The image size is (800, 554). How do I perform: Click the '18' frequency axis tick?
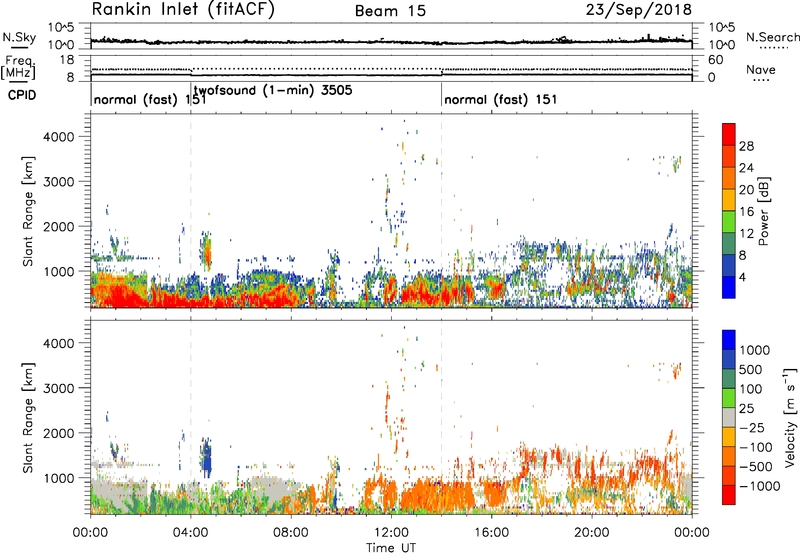pos(66,59)
